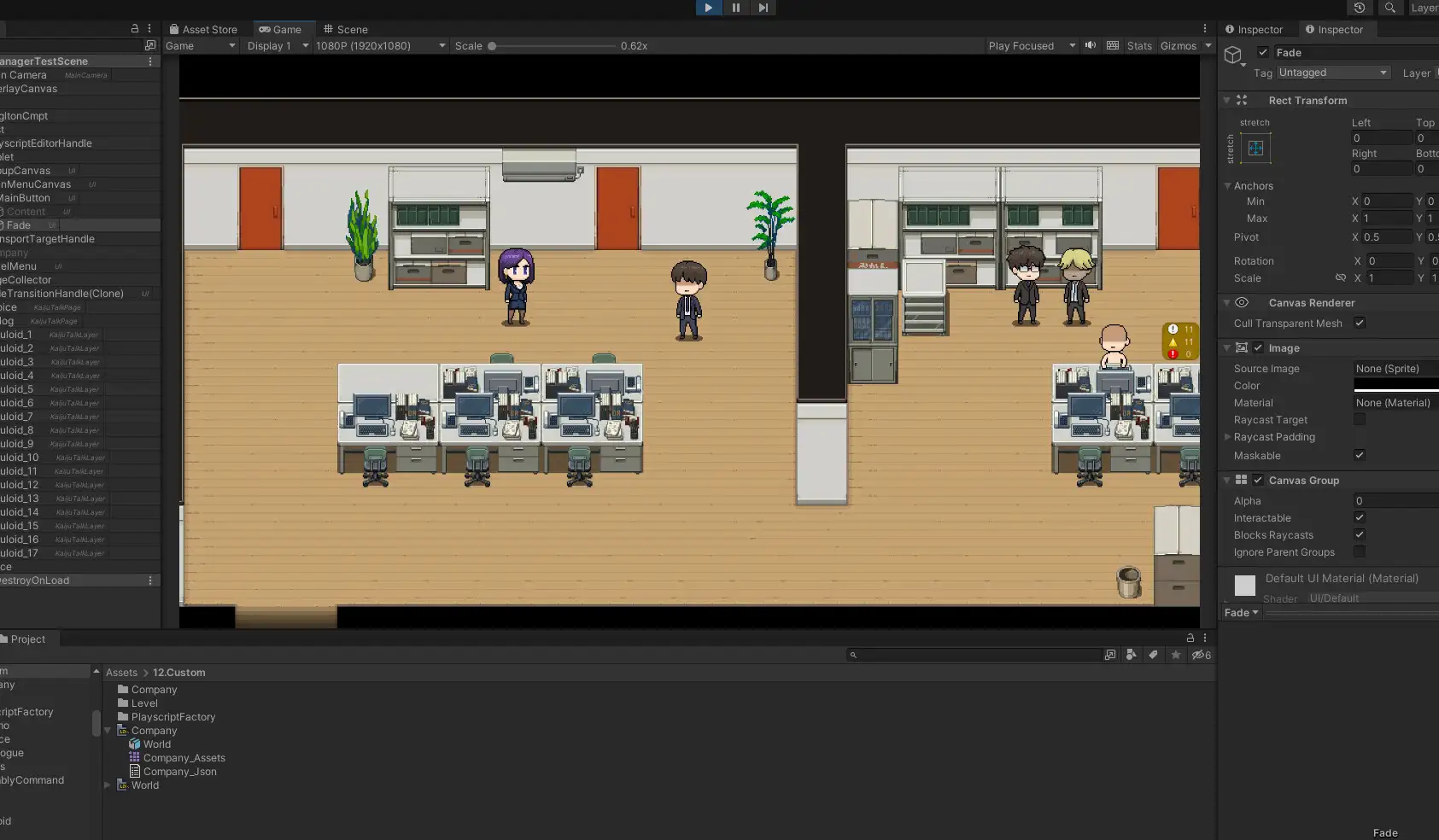Viewport: 1439px width, 840px height.
Task: Toggle the mute audio speaker icon
Action: [x=1091, y=45]
